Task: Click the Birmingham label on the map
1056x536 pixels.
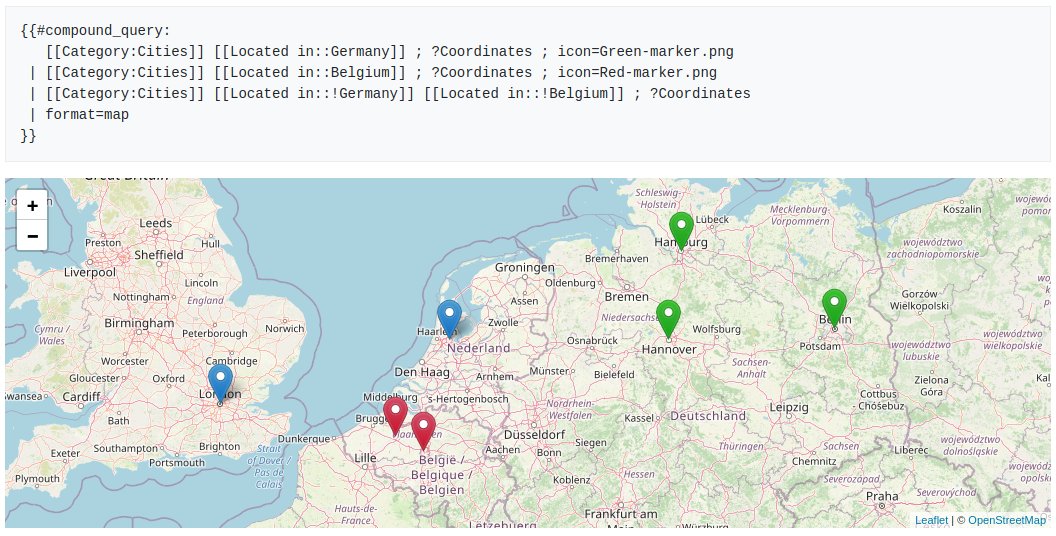Action: click(x=139, y=323)
